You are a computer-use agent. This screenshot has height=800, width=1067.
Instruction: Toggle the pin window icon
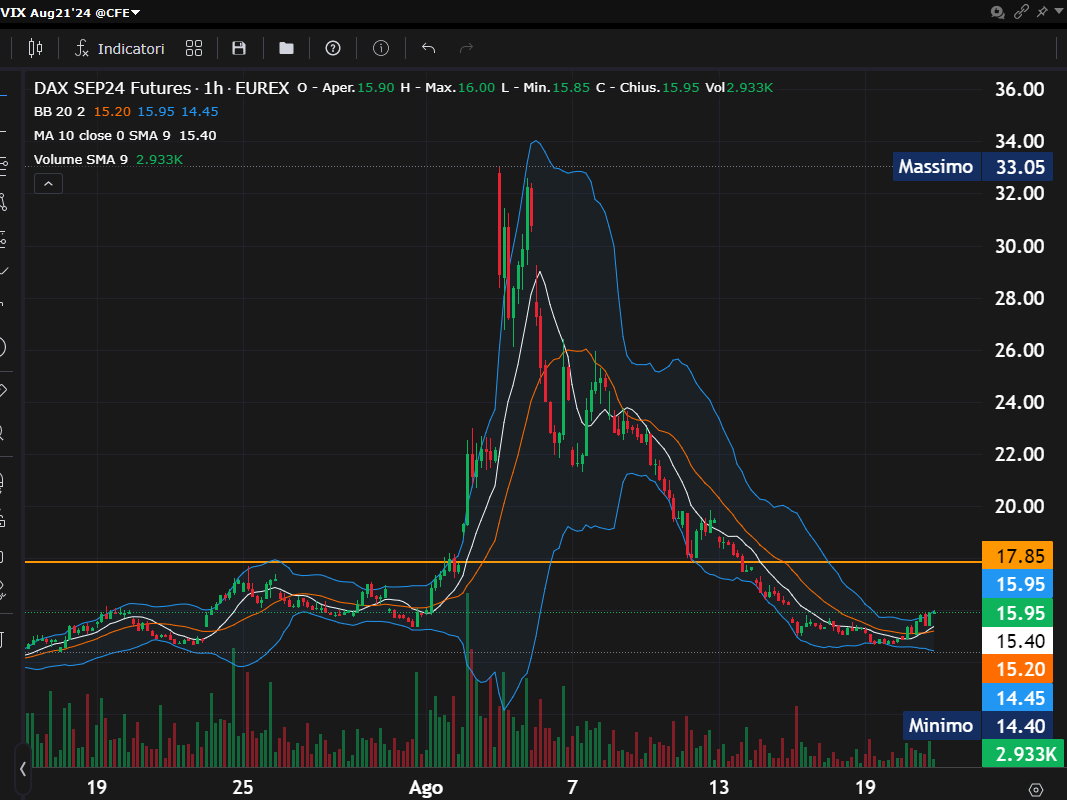coord(1043,12)
